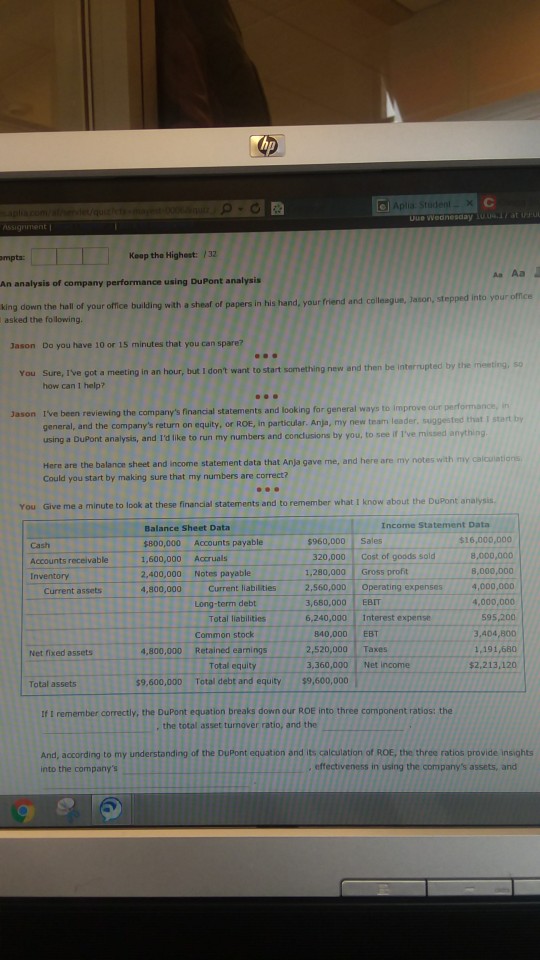Viewport: 540px width, 960px height.
Task: Click the first attempts score box
Action: 44,255
